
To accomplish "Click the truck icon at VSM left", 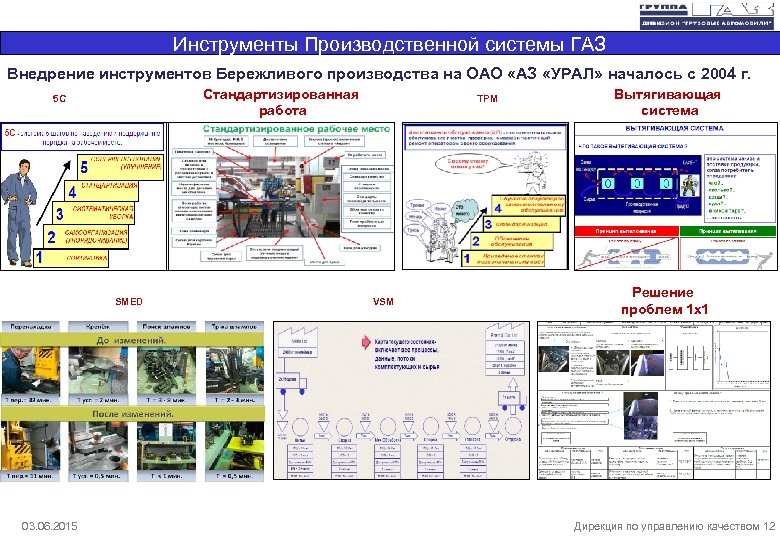I will pyautogui.click(x=292, y=383).
